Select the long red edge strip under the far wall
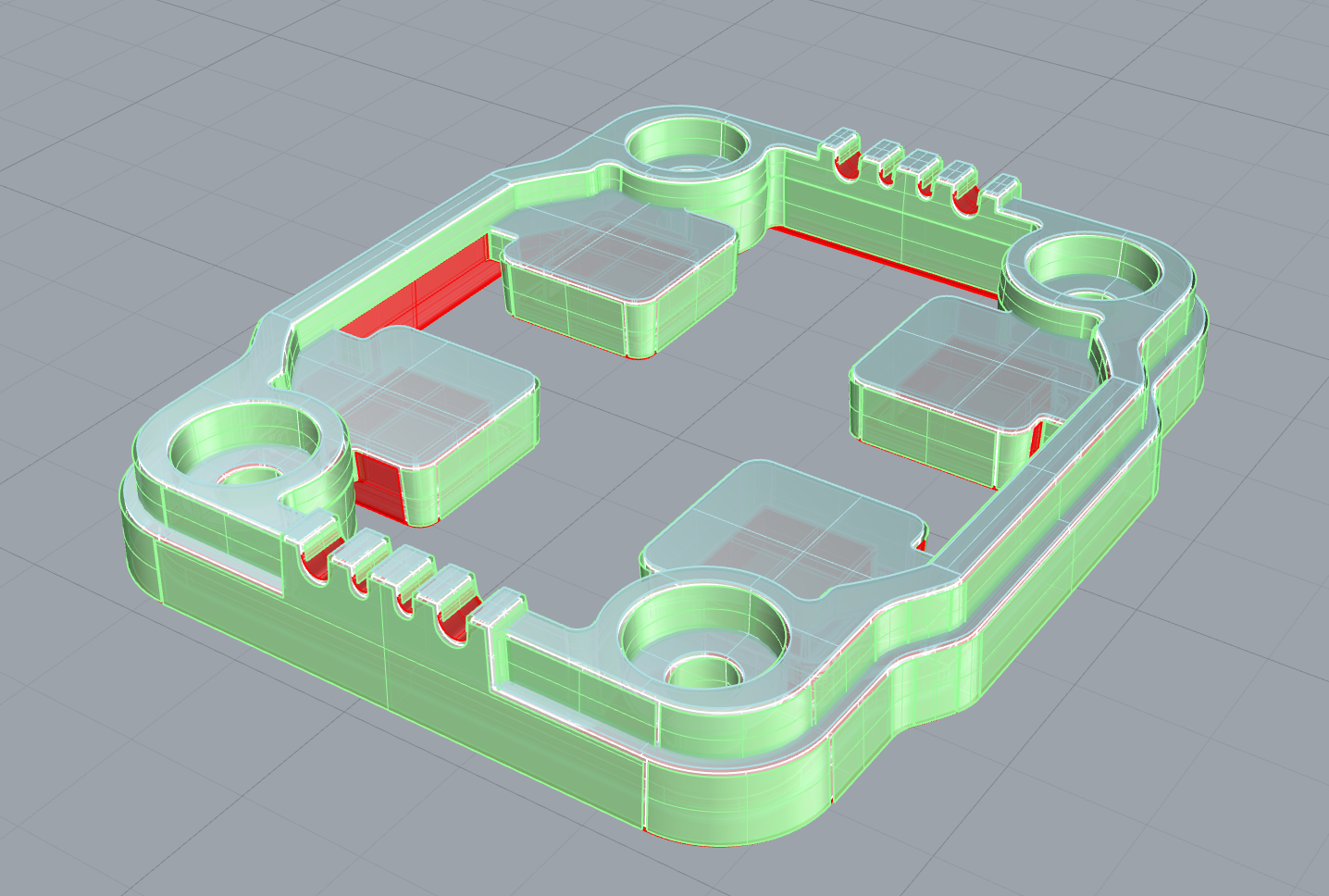The image size is (1329, 896). 887,262
